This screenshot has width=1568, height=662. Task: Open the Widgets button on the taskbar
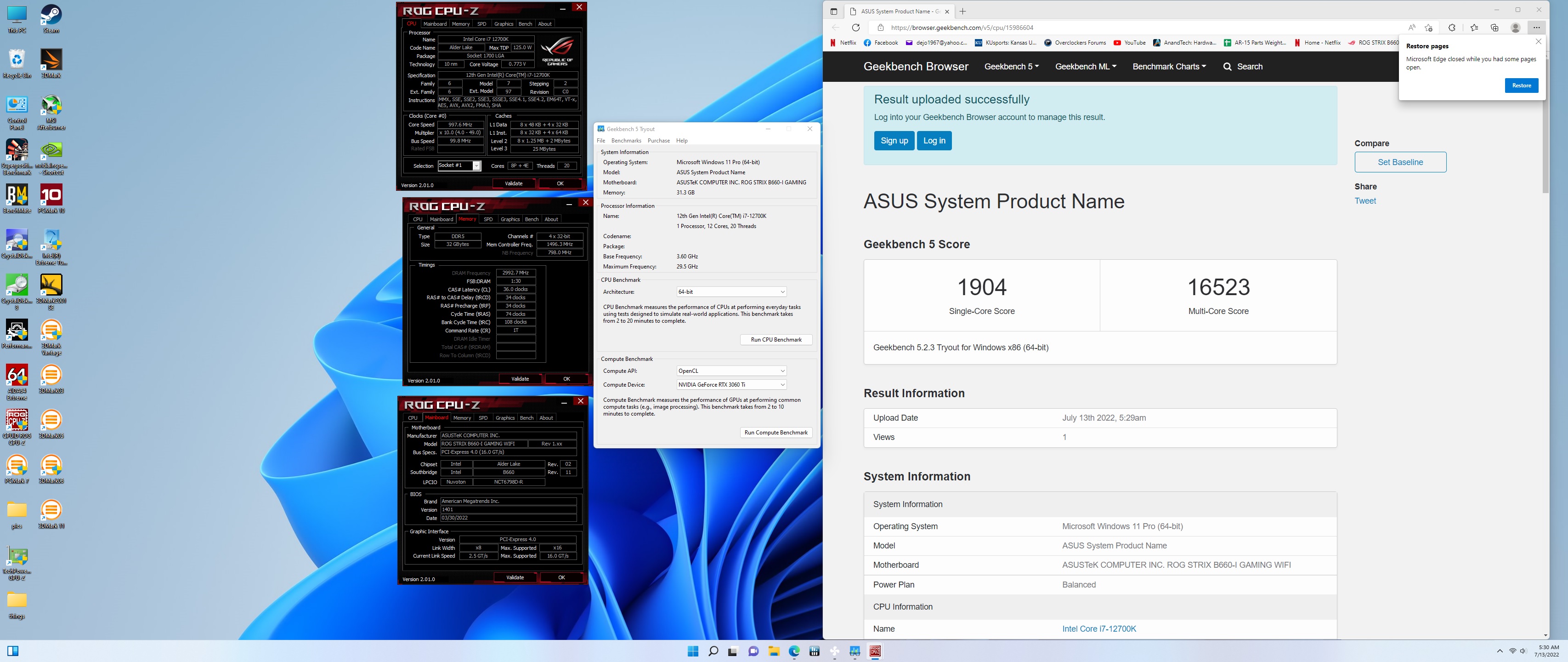pos(13,651)
